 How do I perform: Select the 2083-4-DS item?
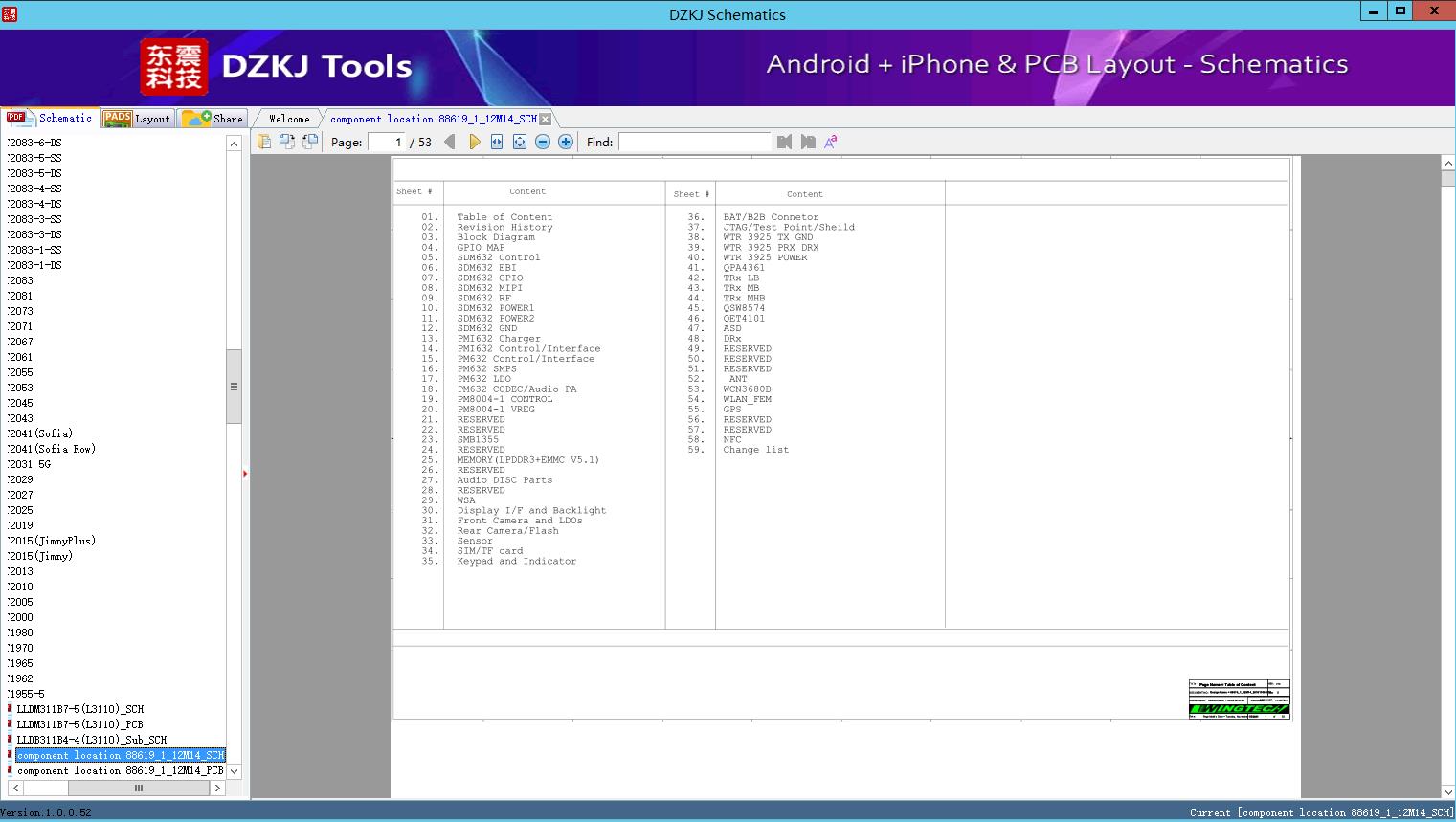pyautogui.click(x=35, y=204)
